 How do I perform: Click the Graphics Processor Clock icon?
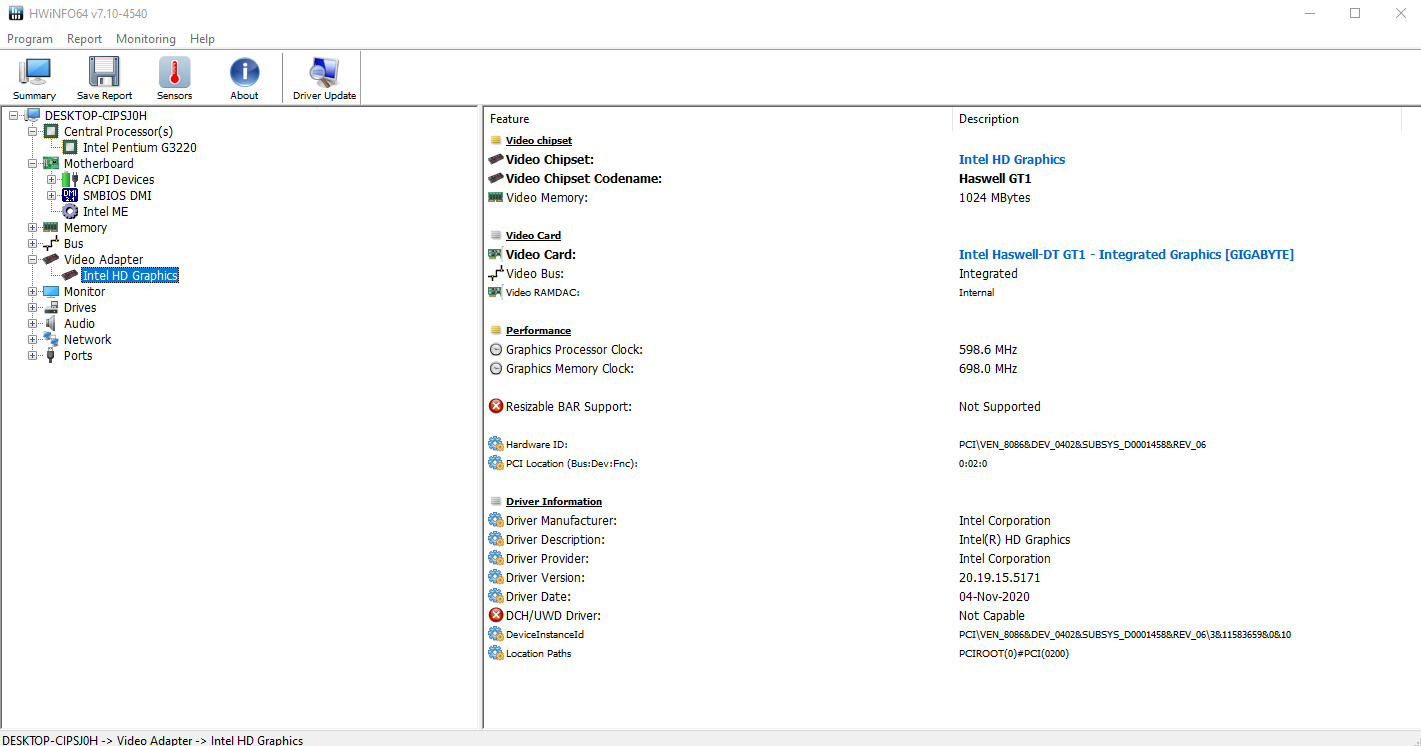coord(496,349)
